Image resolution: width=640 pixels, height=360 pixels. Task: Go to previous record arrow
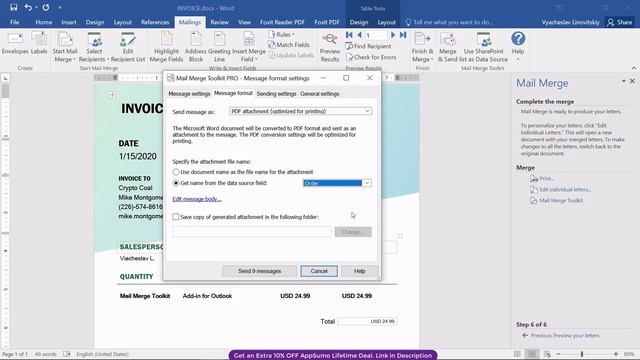point(359,35)
